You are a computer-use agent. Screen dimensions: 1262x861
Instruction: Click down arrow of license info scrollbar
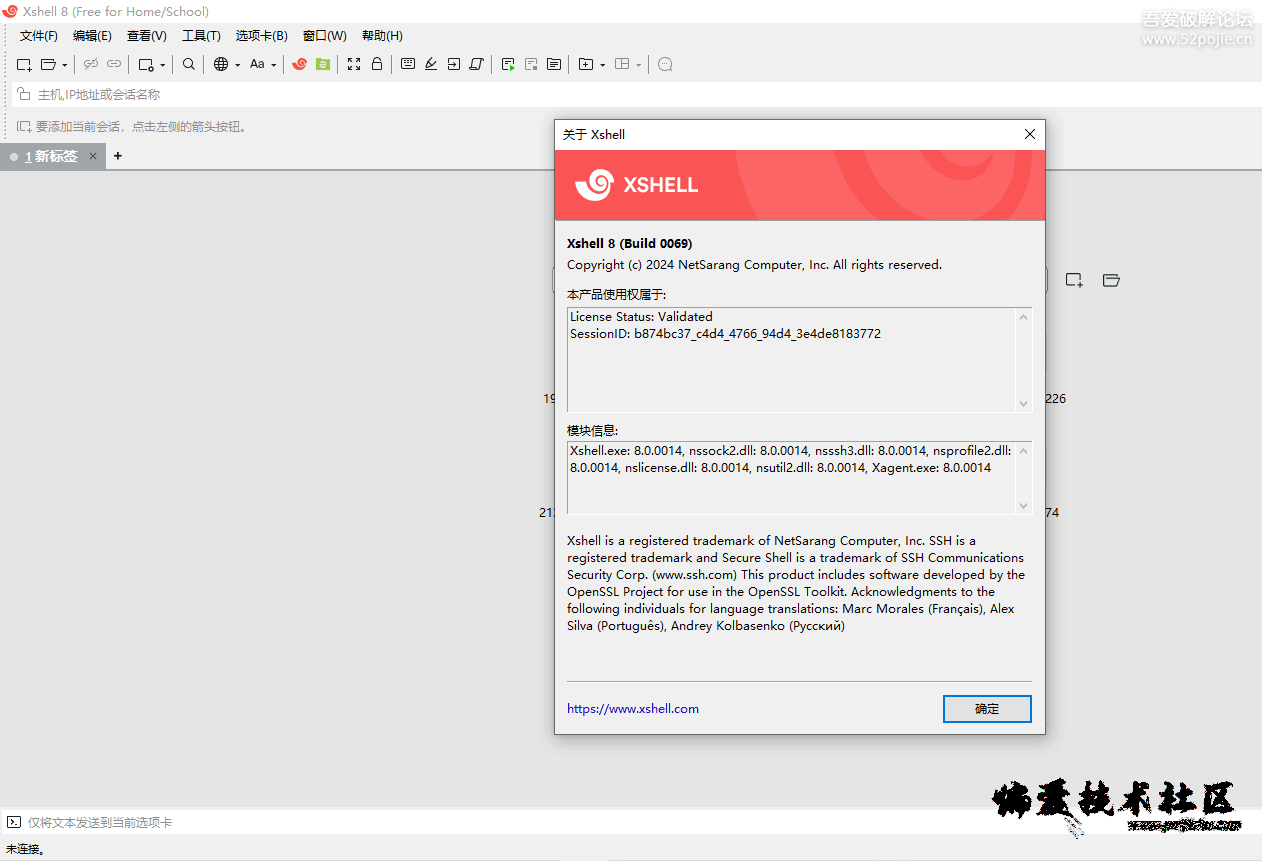click(x=1023, y=403)
